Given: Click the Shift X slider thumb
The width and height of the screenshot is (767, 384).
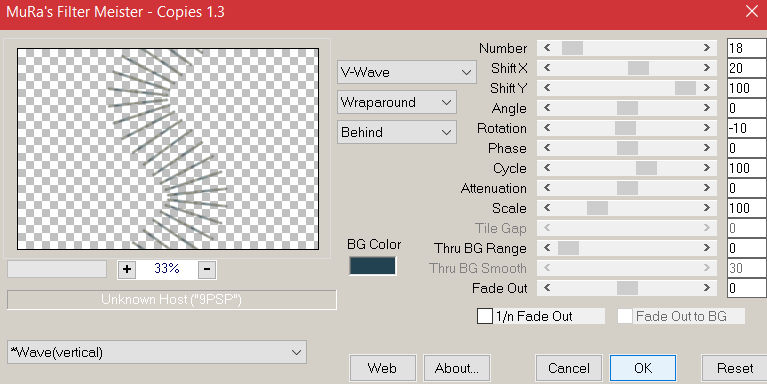Looking at the screenshot, I should 638,68.
